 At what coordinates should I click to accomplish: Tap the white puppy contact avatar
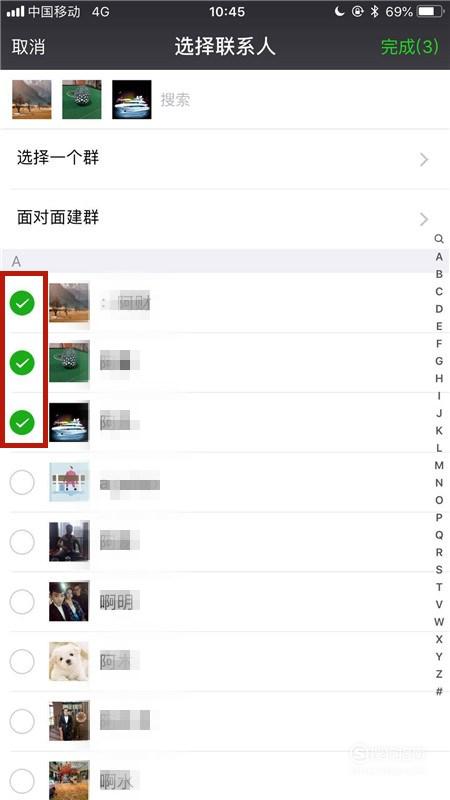pos(69,661)
